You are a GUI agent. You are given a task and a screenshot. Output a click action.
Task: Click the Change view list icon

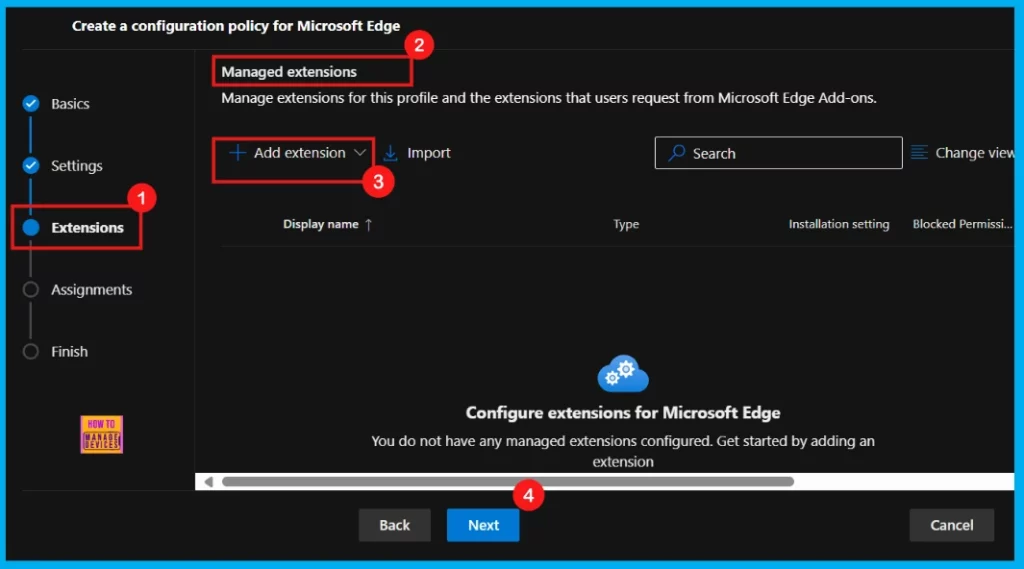pyautogui.click(x=919, y=153)
